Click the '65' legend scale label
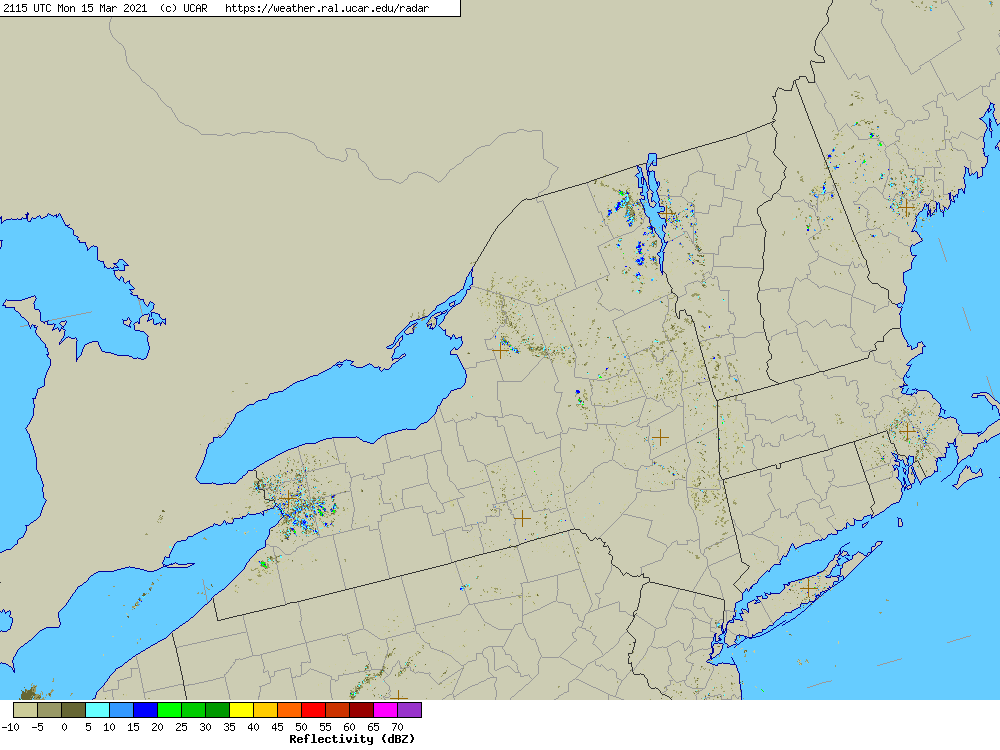 [x=373, y=727]
